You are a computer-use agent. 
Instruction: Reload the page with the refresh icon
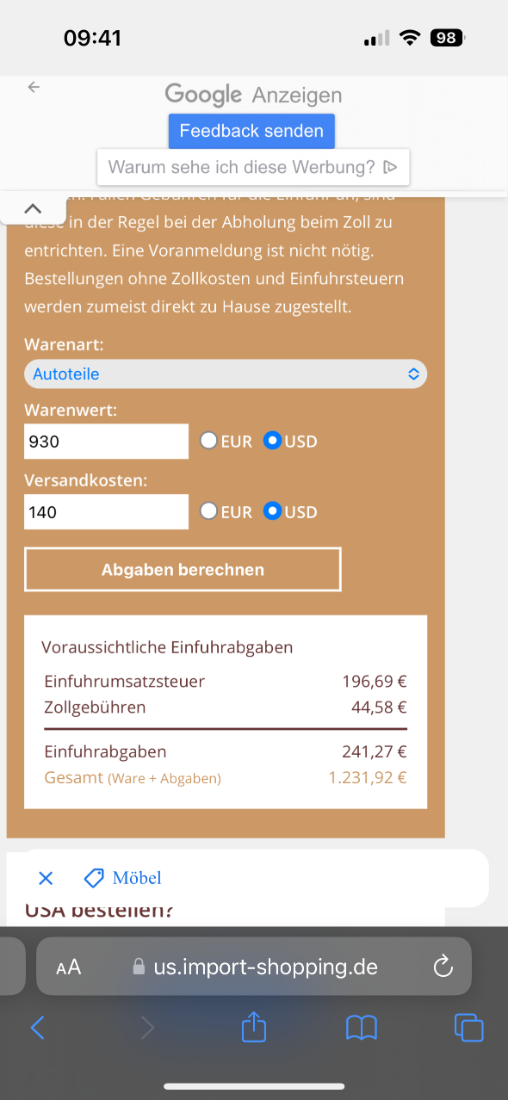pyautogui.click(x=443, y=968)
